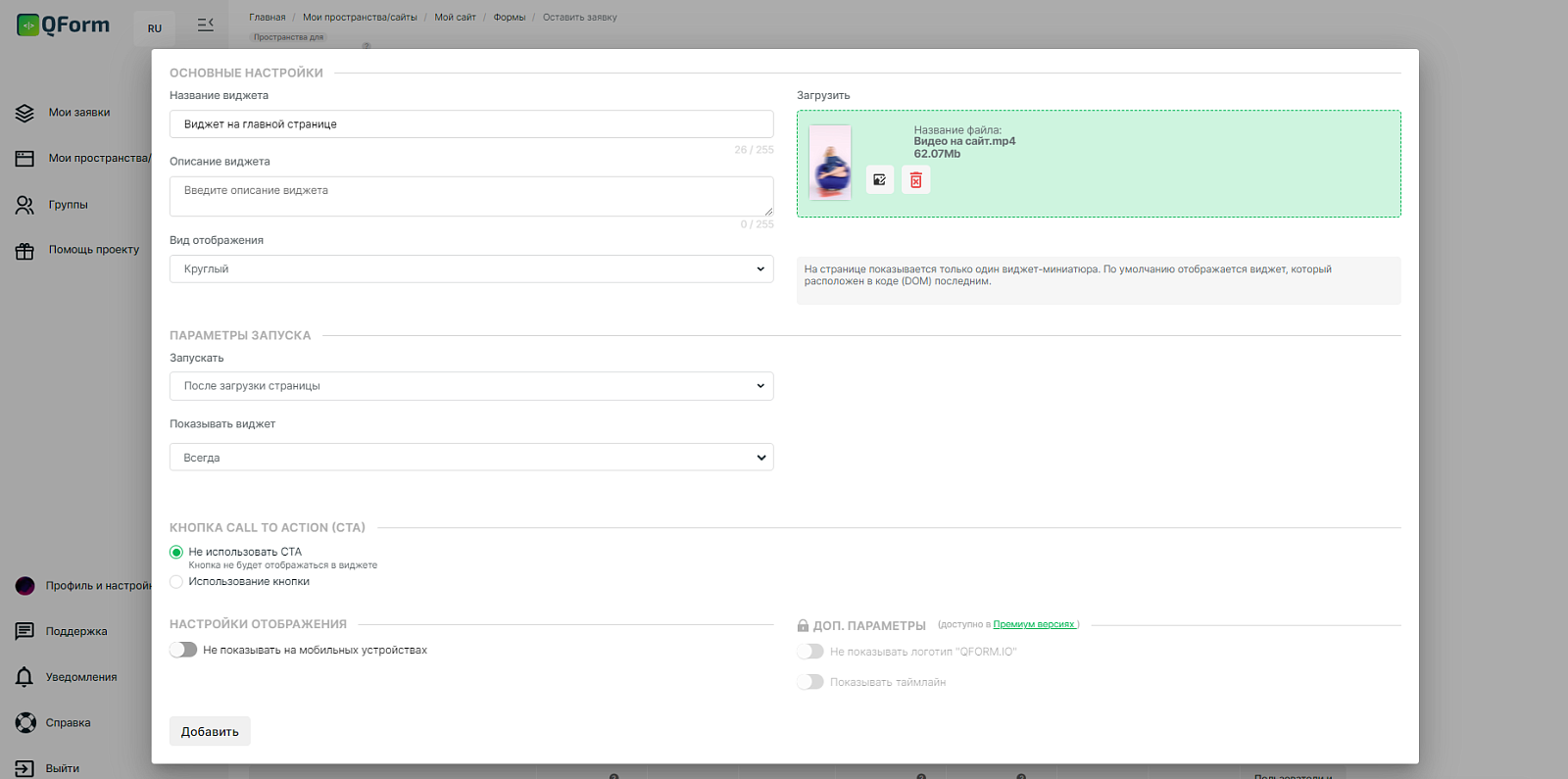This screenshot has height=779, width=1568.
Task: Toggle Не показывать на мобильных устройствах
Action: [x=183, y=650]
